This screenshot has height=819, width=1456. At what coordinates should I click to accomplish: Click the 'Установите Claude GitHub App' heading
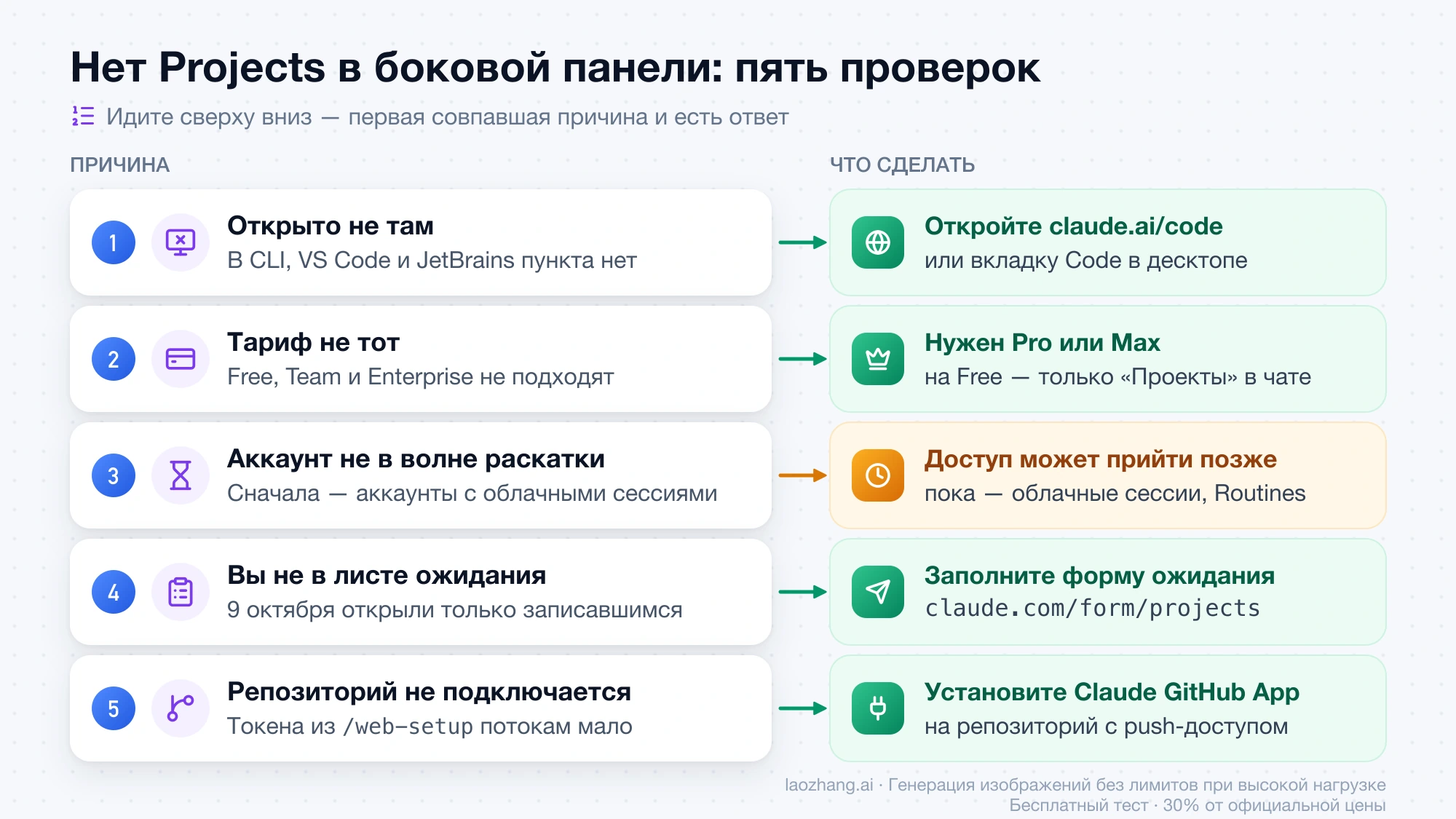click(x=1112, y=692)
